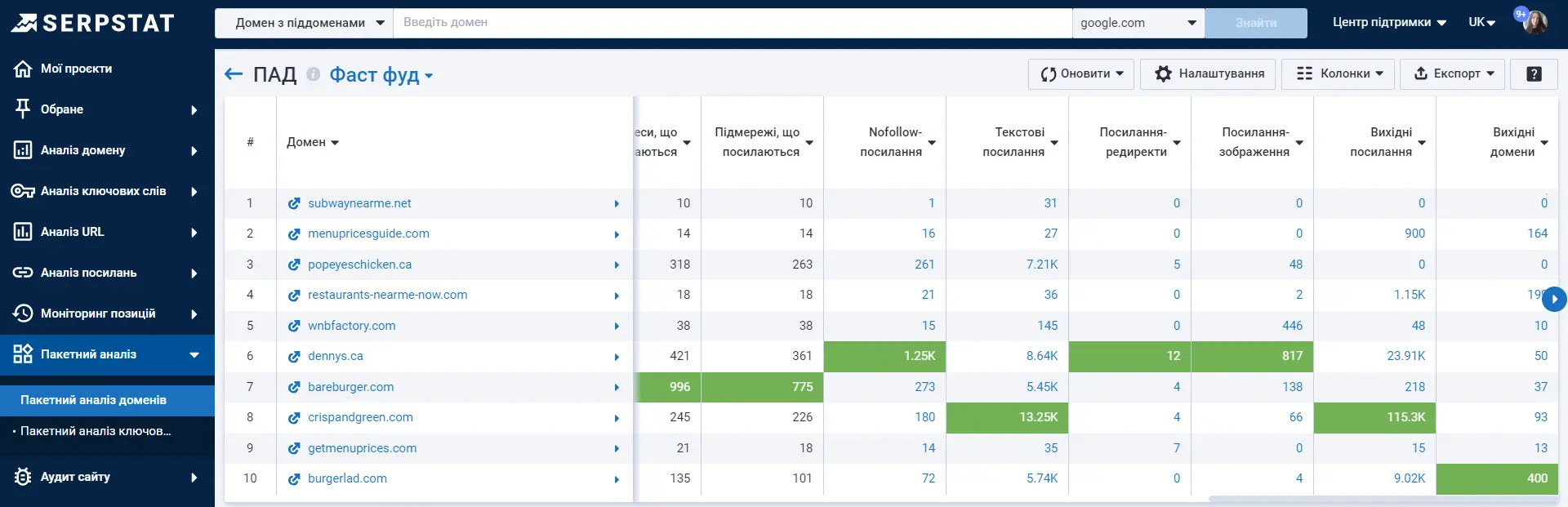
Task: Open the Колонки dropdown
Action: 1339,73
